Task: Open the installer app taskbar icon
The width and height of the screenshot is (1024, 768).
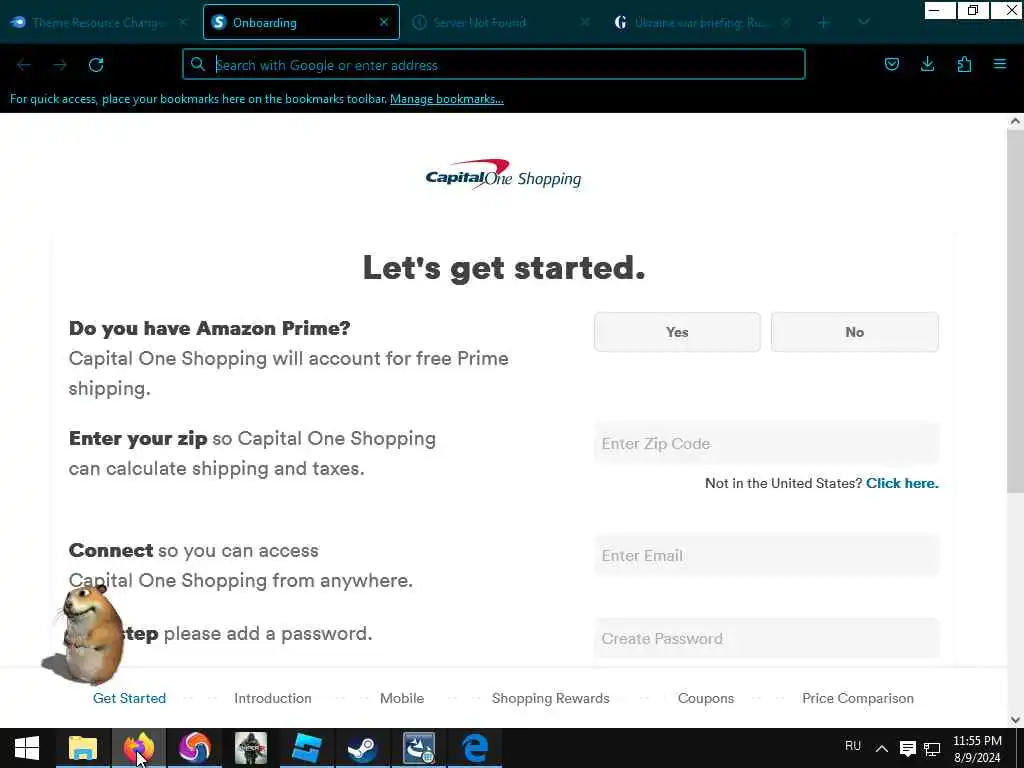Action: [x=419, y=748]
